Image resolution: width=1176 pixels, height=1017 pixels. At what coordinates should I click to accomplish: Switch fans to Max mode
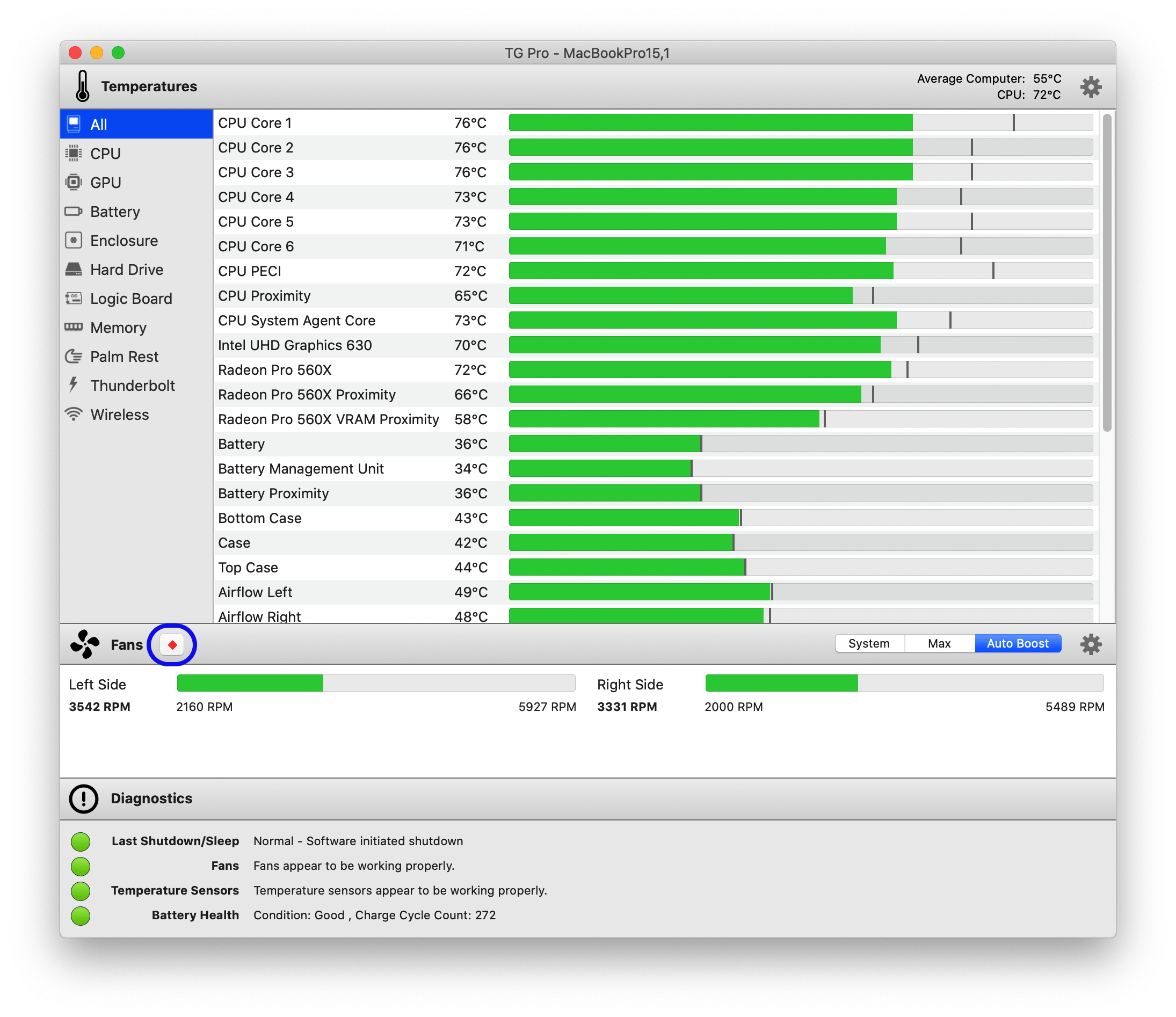tap(939, 643)
